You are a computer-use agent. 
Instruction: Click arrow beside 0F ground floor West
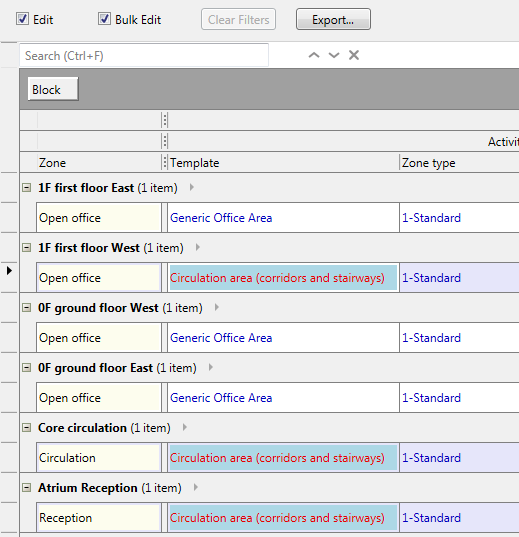click(217, 307)
